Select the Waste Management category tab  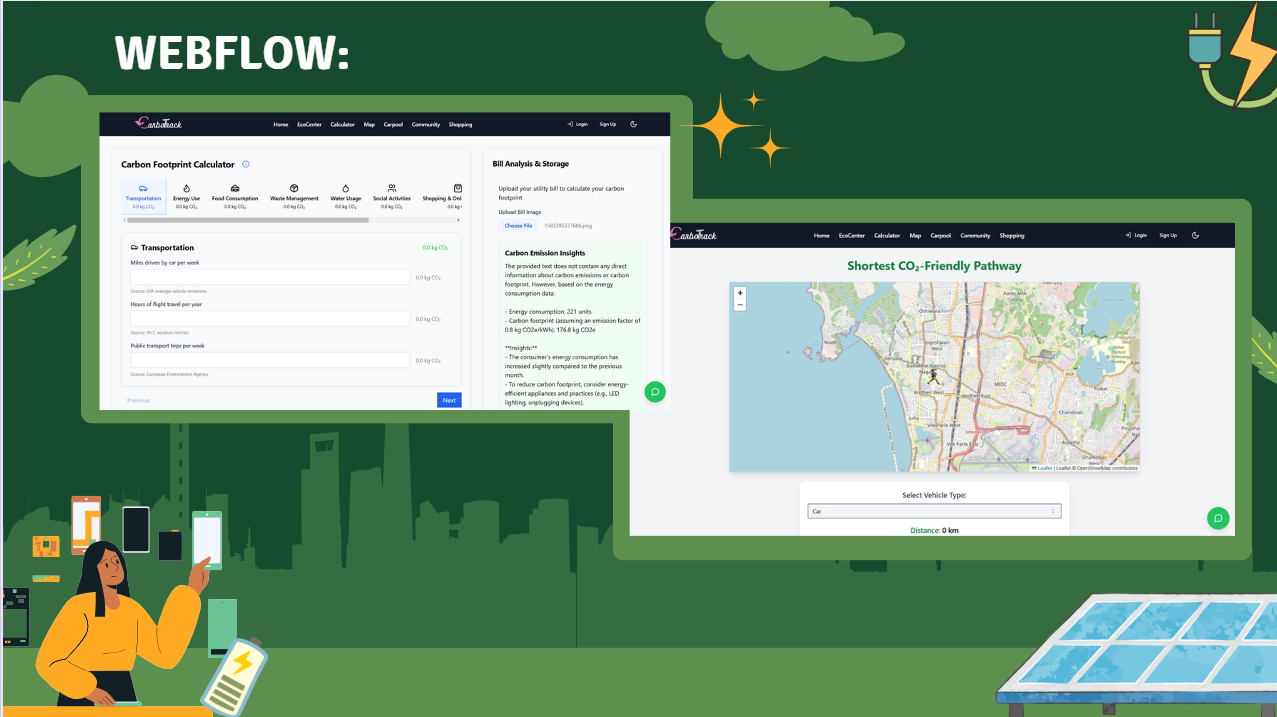click(294, 197)
